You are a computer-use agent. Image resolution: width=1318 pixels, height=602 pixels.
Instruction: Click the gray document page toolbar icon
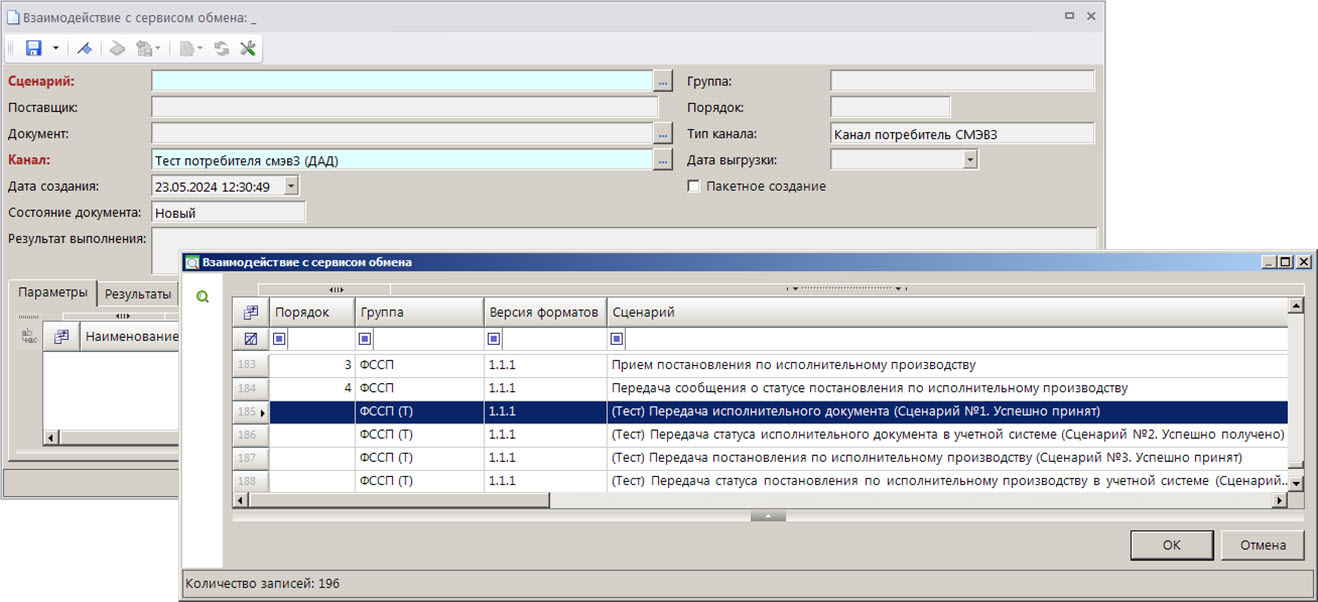[x=189, y=48]
